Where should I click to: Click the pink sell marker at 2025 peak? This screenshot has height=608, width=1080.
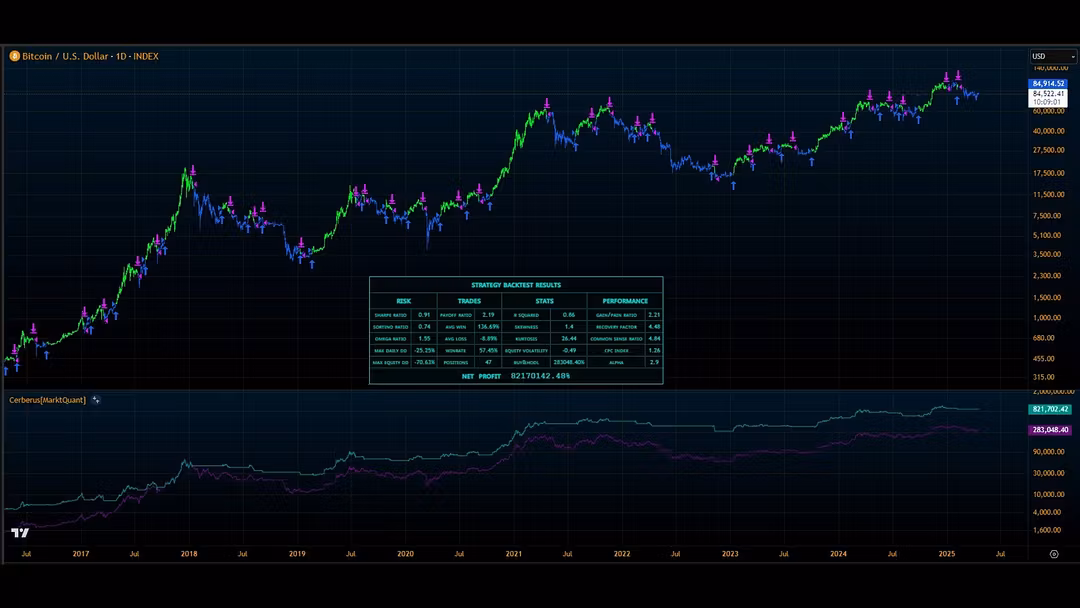(x=958, y=76)
